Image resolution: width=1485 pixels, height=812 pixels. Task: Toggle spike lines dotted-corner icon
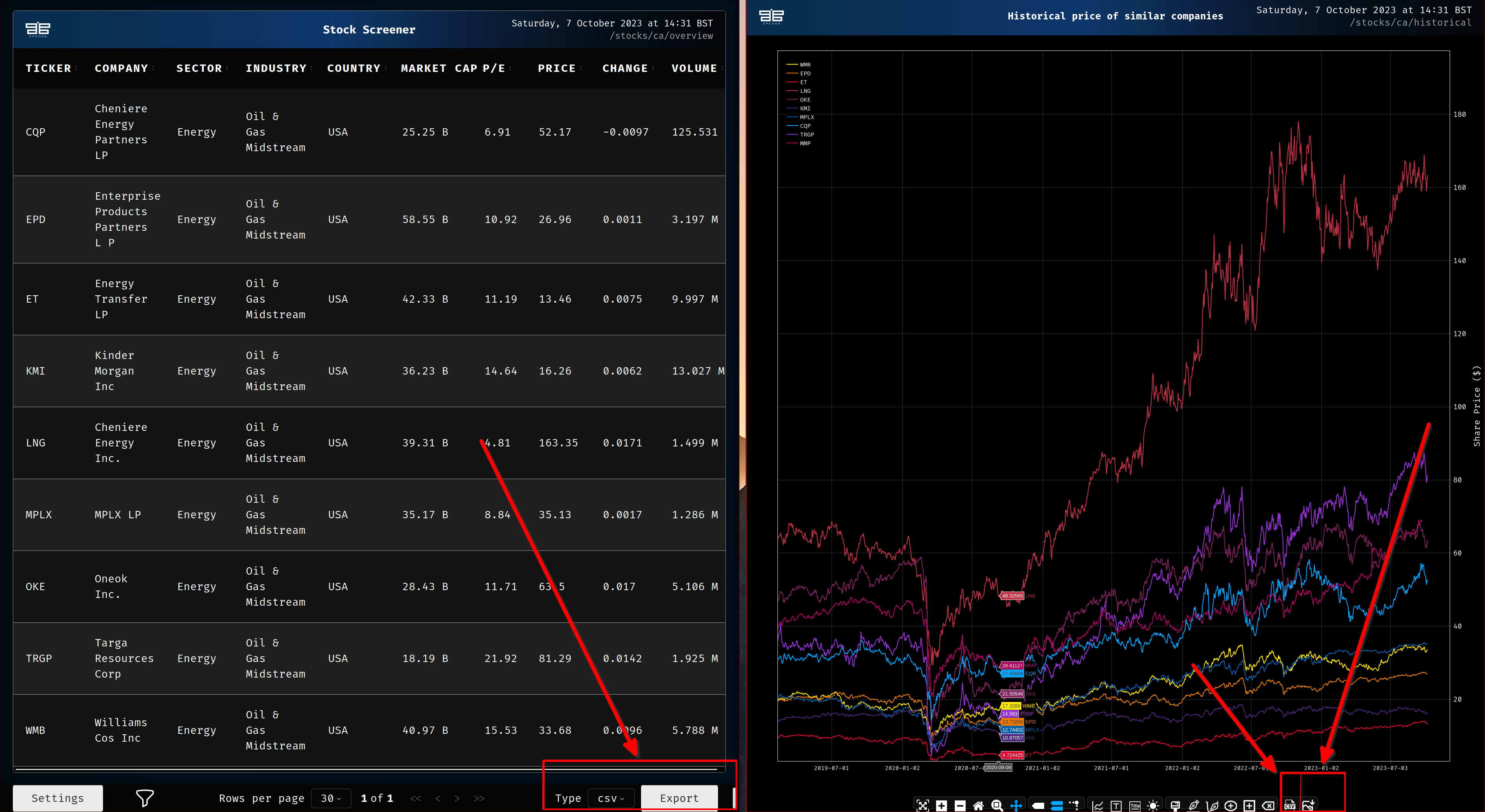[x=1074, y=805]
